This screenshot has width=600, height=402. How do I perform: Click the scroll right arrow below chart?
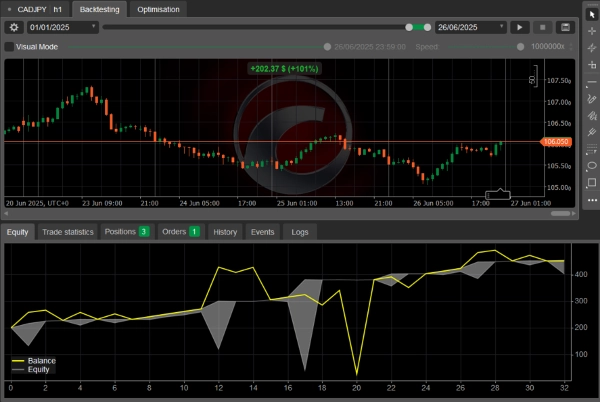point(574,213)
